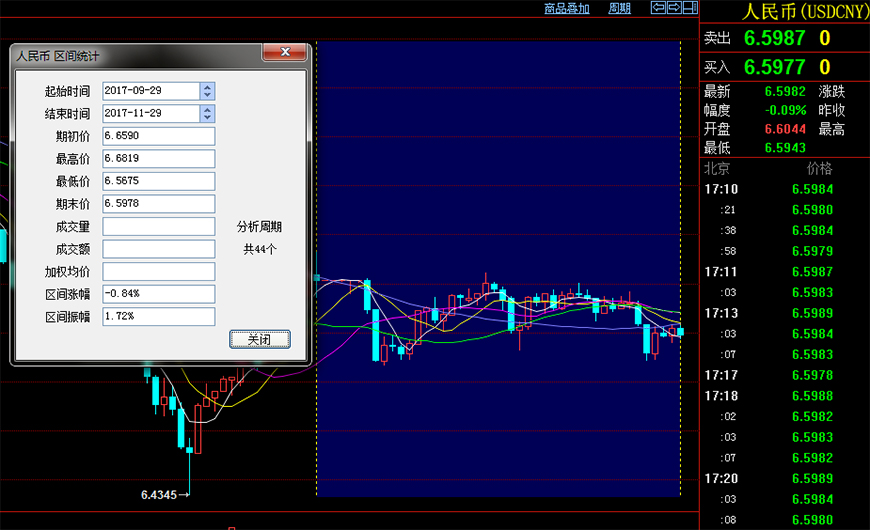Close the 区间统计 dialog with X

285,52
